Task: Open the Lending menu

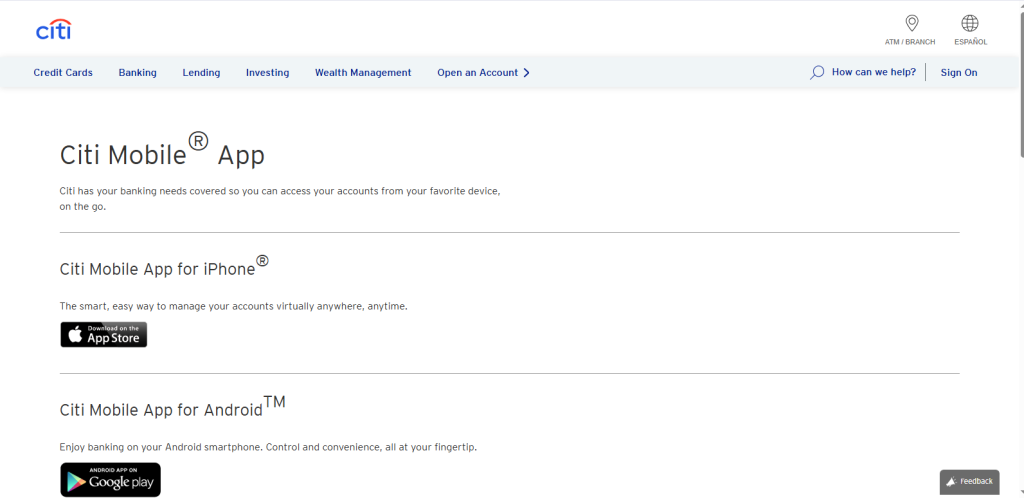Action: click(201, 72)
